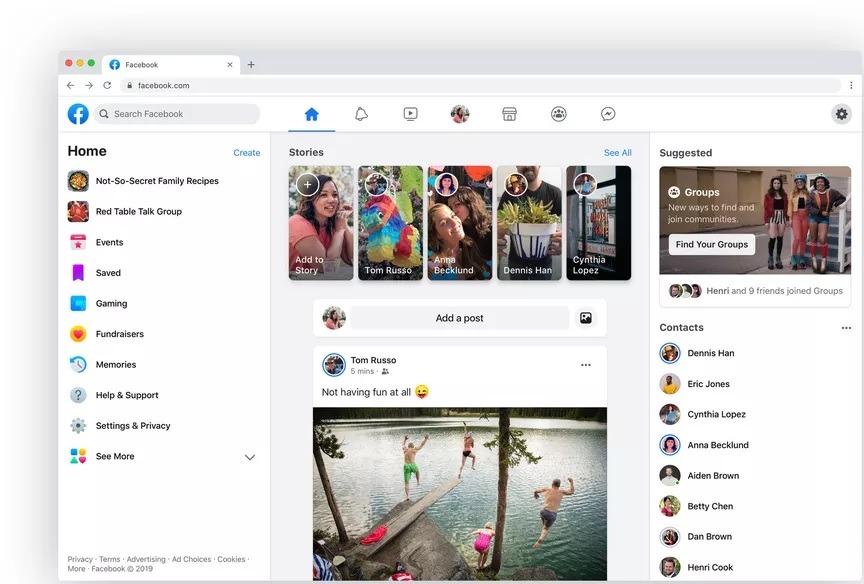Open Contacts three-dot options
Screen dimensions: 864x584
(846, 328)
